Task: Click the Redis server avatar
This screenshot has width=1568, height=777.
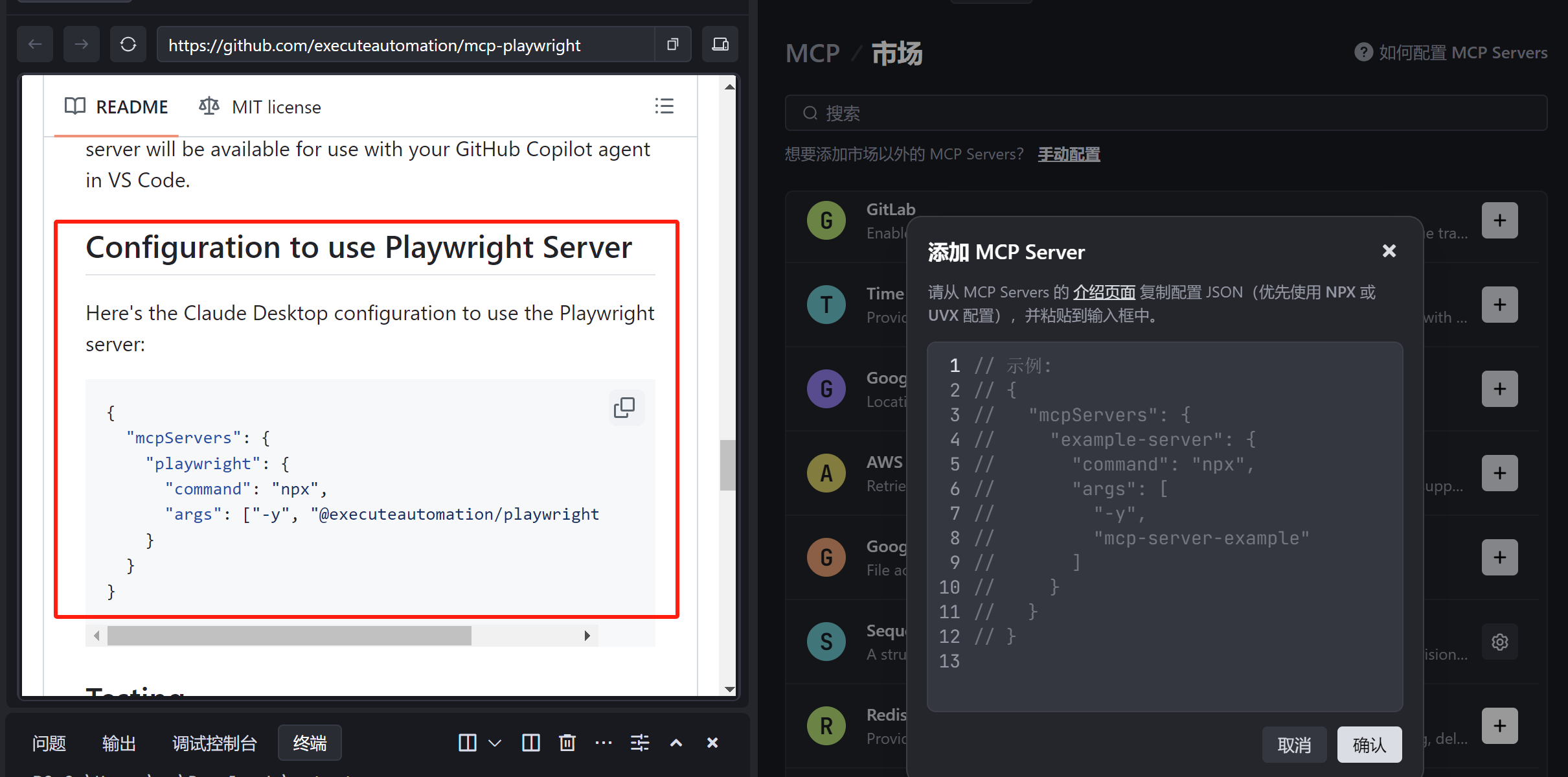Action: (826, 726)
